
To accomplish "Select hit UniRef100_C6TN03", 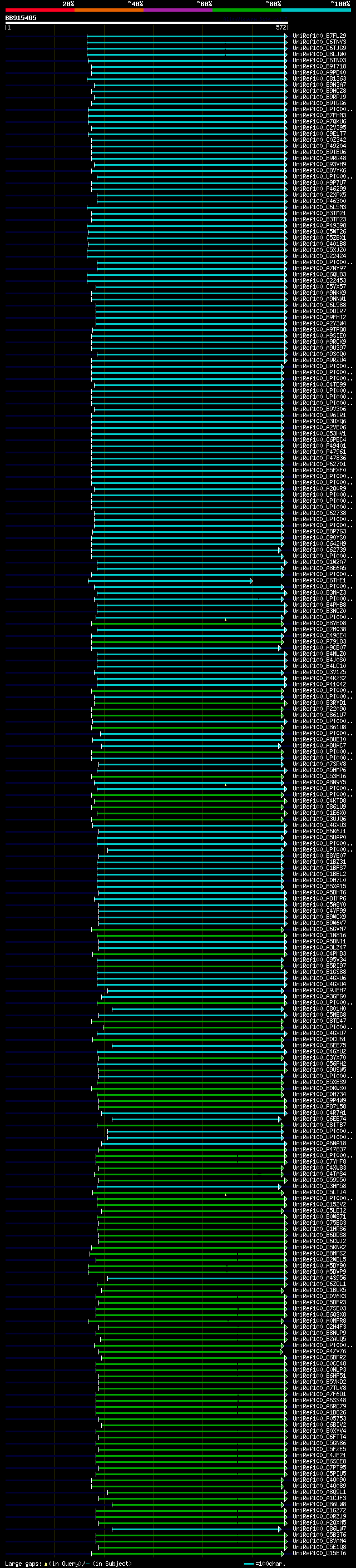I will point(319,60).
